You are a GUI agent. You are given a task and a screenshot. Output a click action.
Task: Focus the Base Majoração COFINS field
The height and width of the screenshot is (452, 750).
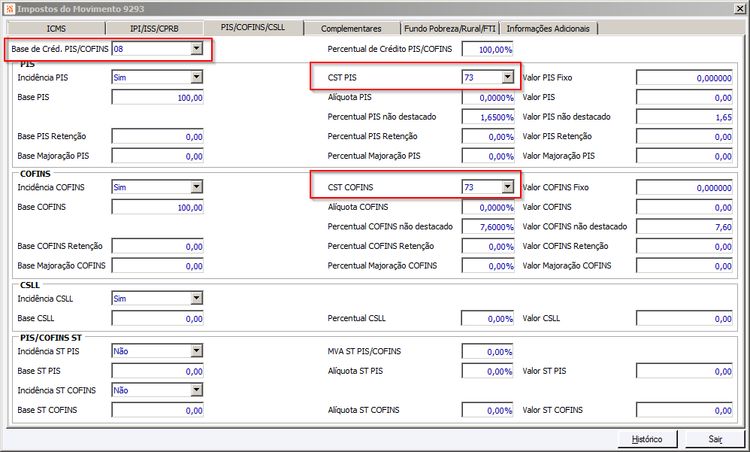[x=157, y=266]
